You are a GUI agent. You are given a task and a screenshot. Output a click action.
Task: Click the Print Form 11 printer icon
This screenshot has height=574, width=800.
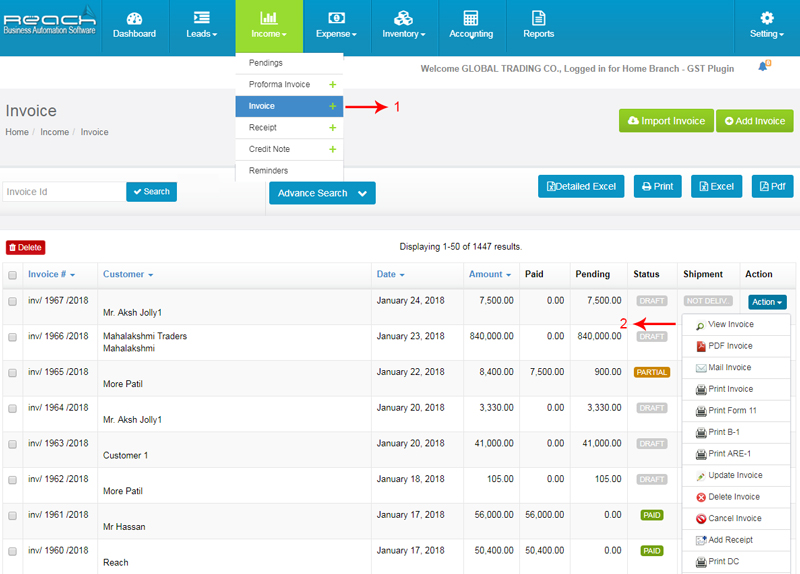tap(701, 411)
